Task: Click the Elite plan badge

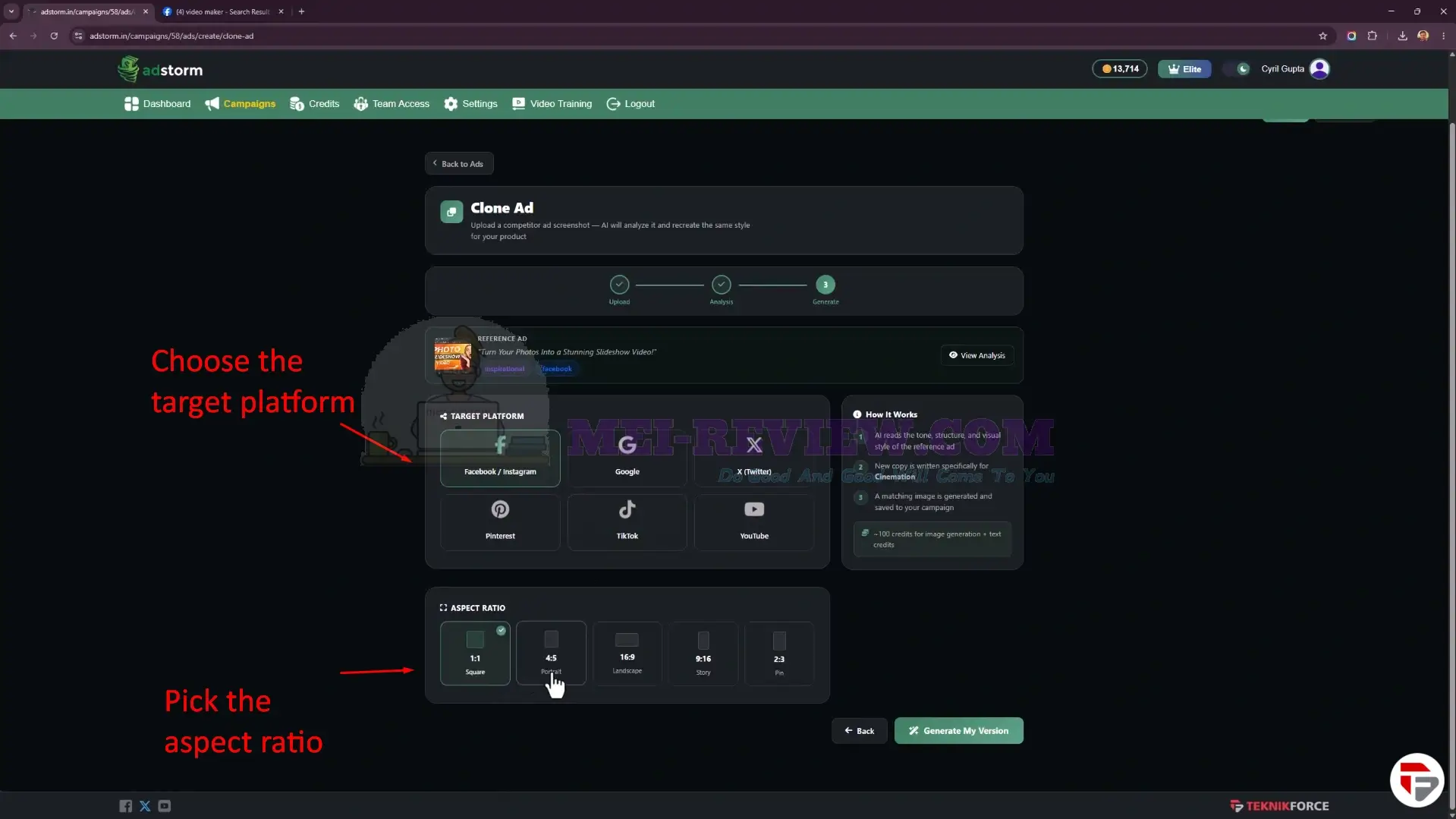Action: pos(1184,68)
